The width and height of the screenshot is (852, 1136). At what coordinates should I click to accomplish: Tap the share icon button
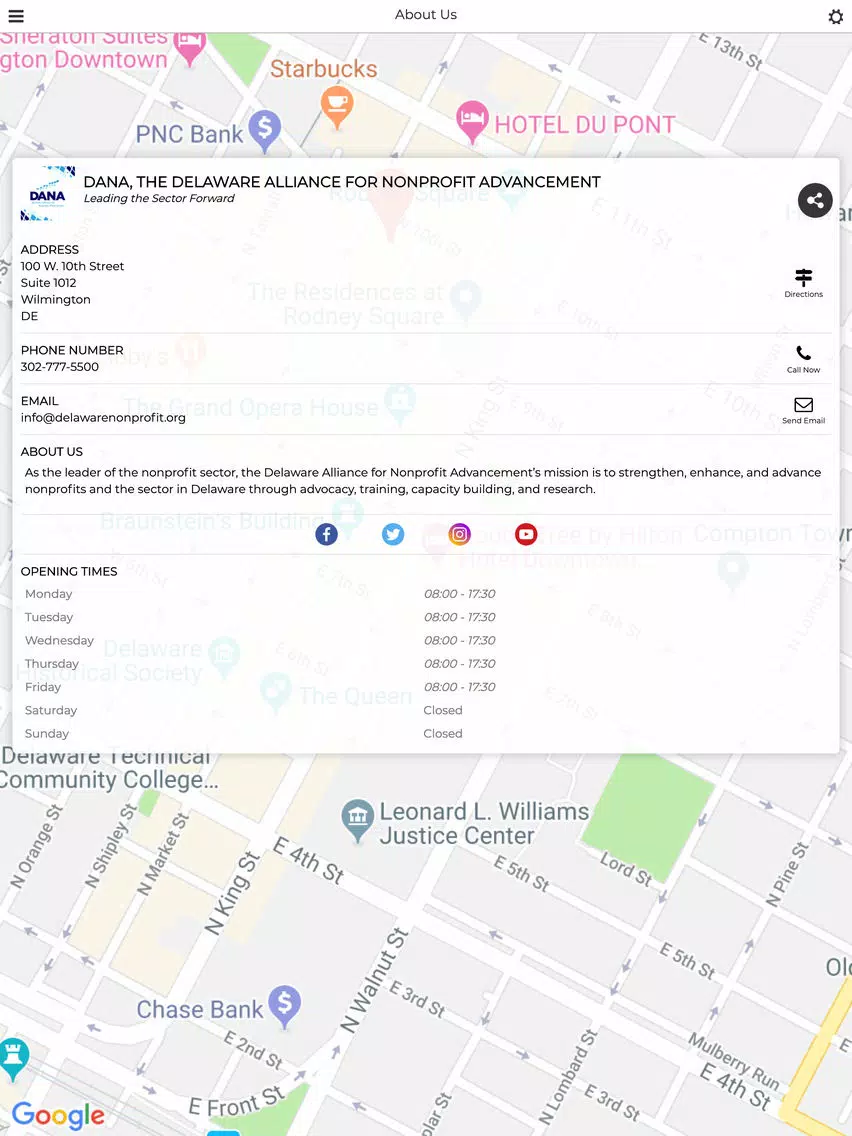[815, 201]
